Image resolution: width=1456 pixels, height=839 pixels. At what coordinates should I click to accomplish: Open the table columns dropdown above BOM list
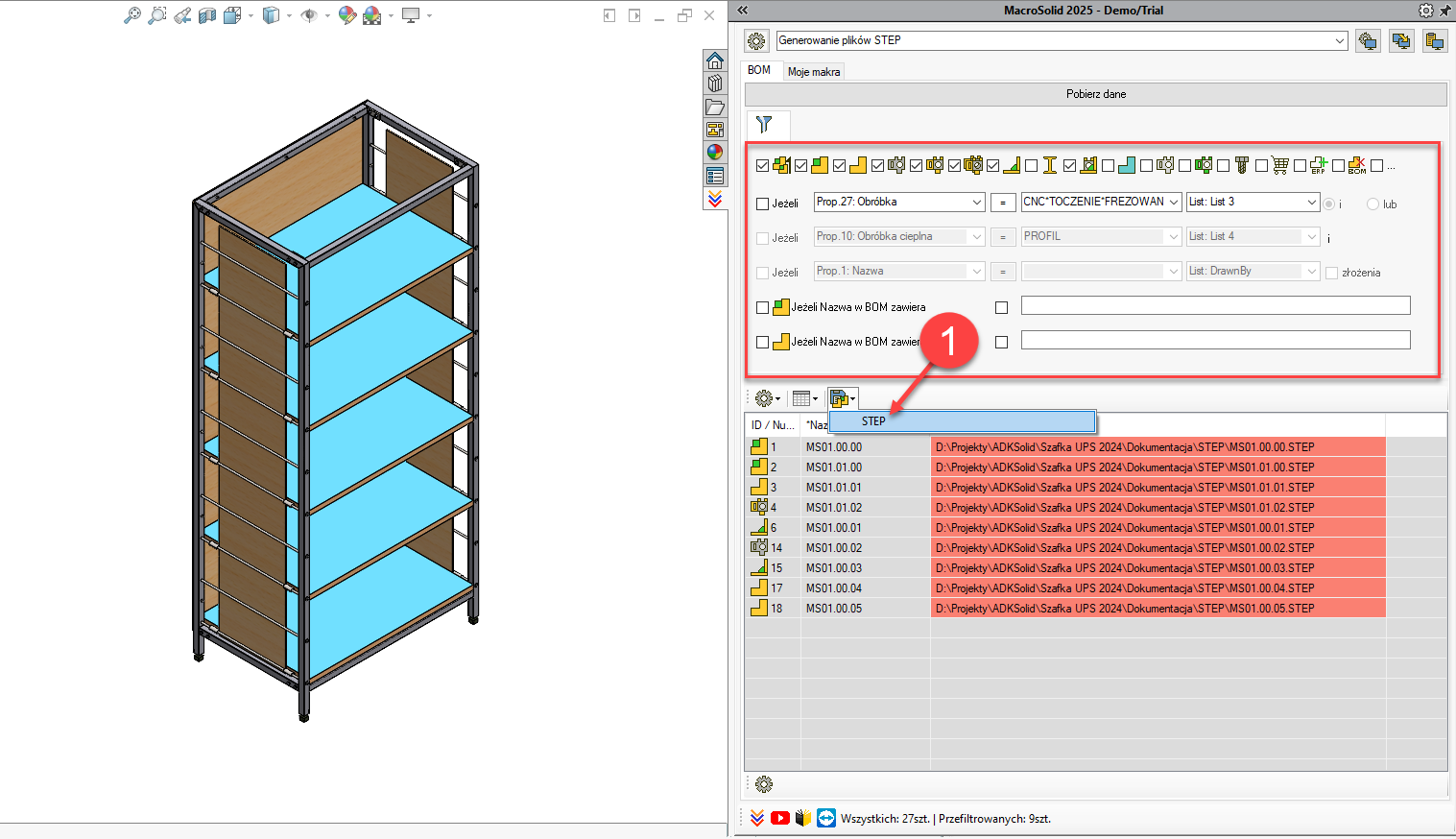pos(805,398)
